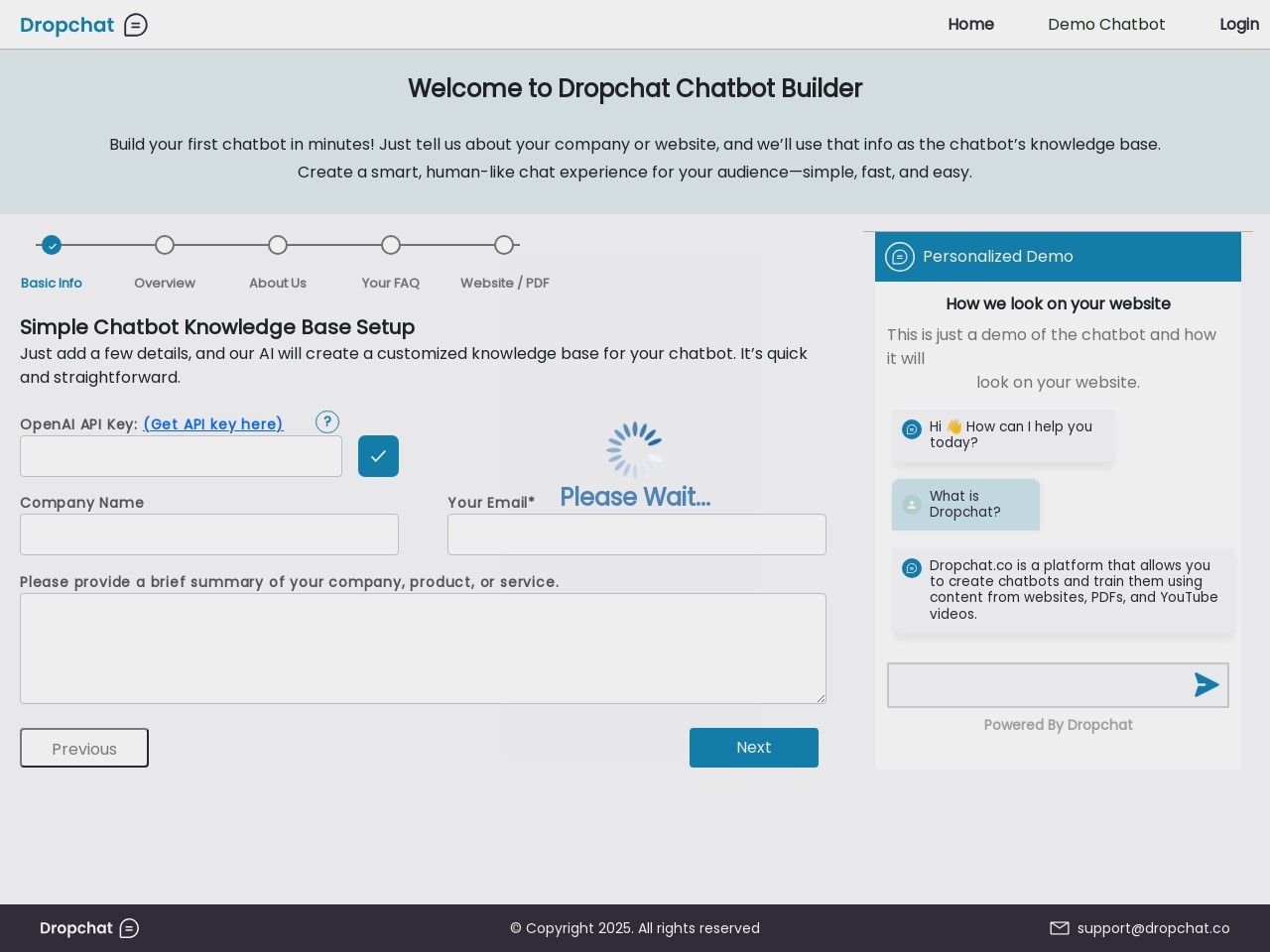Send chat message with paper plane icon
Image resolution: width=1270 pixels, height=952 pixels.
tap(1206, 685)
